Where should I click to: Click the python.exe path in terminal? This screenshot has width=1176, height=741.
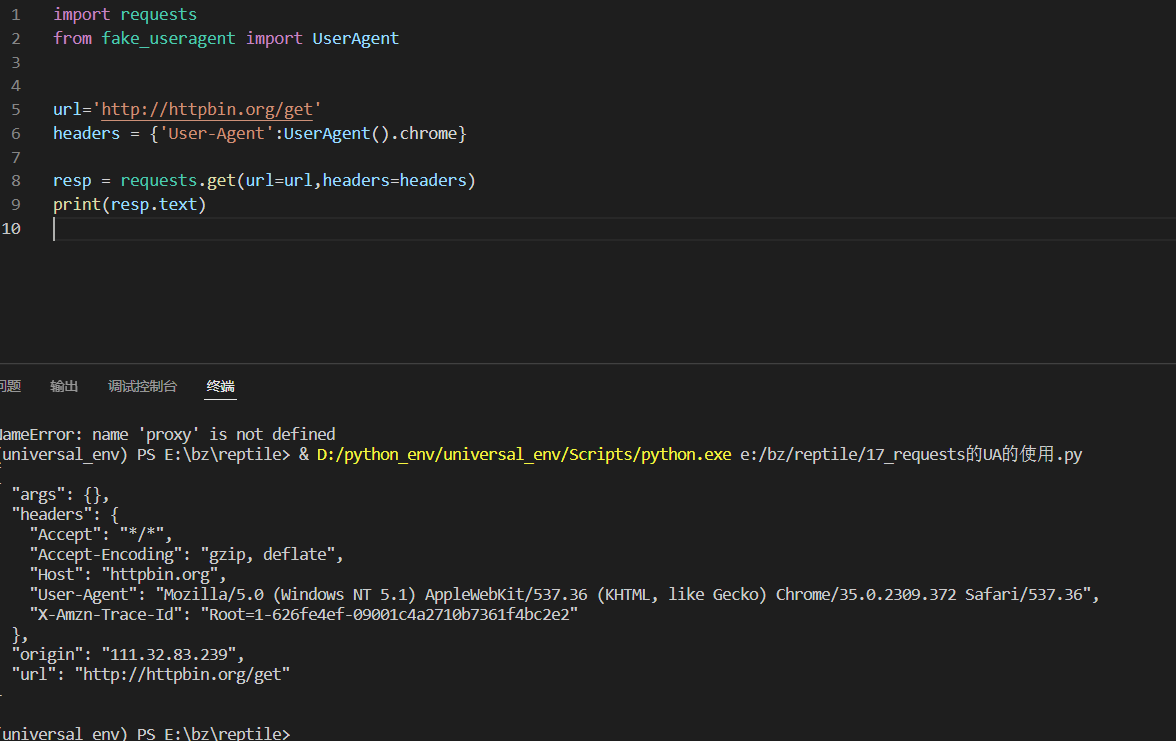tap(524, 454)
